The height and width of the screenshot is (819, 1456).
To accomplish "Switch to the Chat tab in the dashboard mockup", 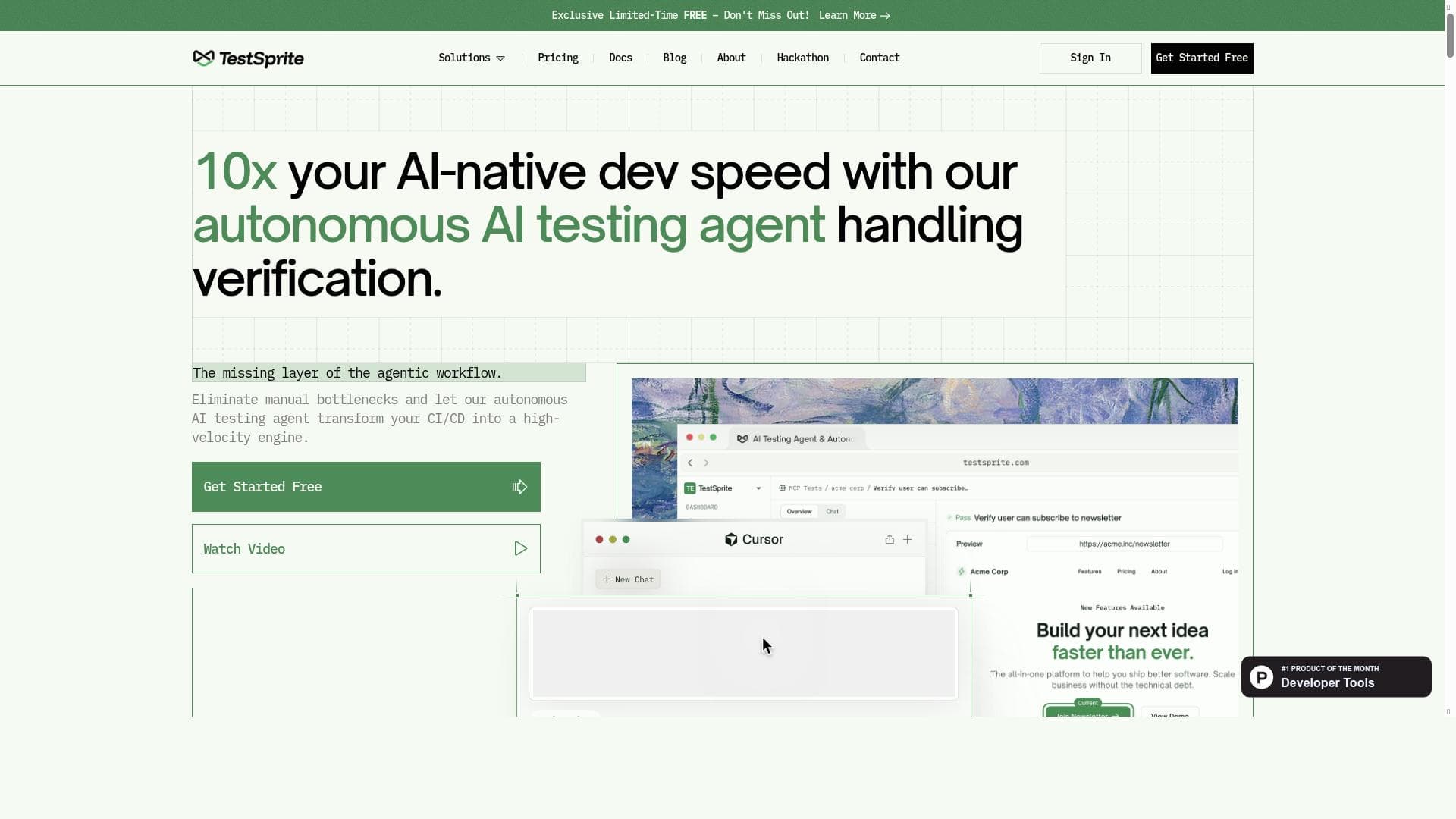I will click(x=832, y=511).
